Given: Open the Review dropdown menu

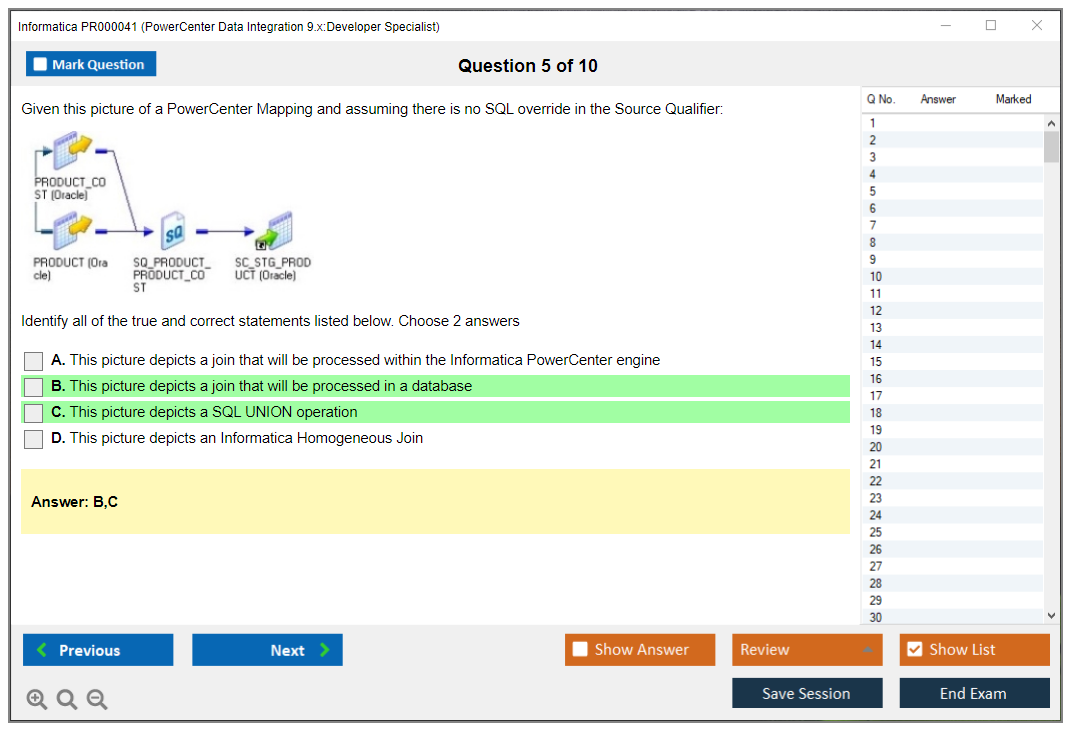Looking at the screenshot, I should click(x=806, y=650).
